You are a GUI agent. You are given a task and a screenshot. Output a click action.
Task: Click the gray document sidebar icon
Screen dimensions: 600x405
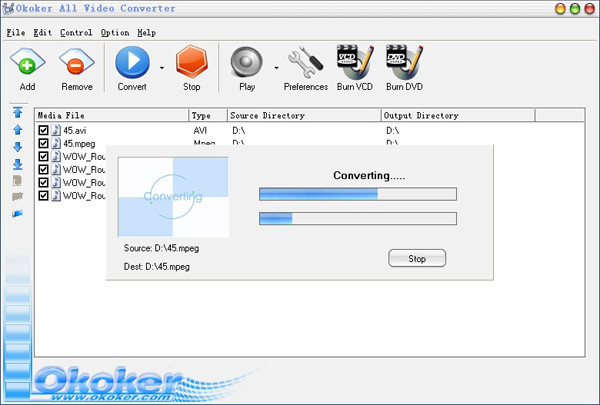(x=17, y=180)
